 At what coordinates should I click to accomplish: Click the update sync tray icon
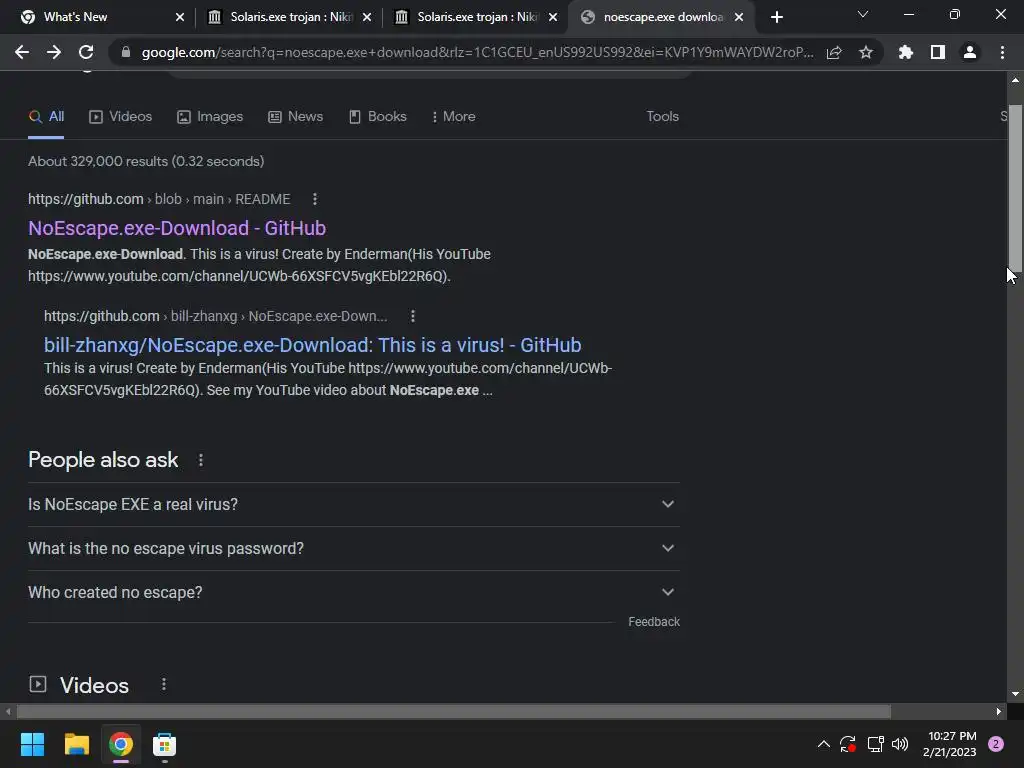coord(848,744)
